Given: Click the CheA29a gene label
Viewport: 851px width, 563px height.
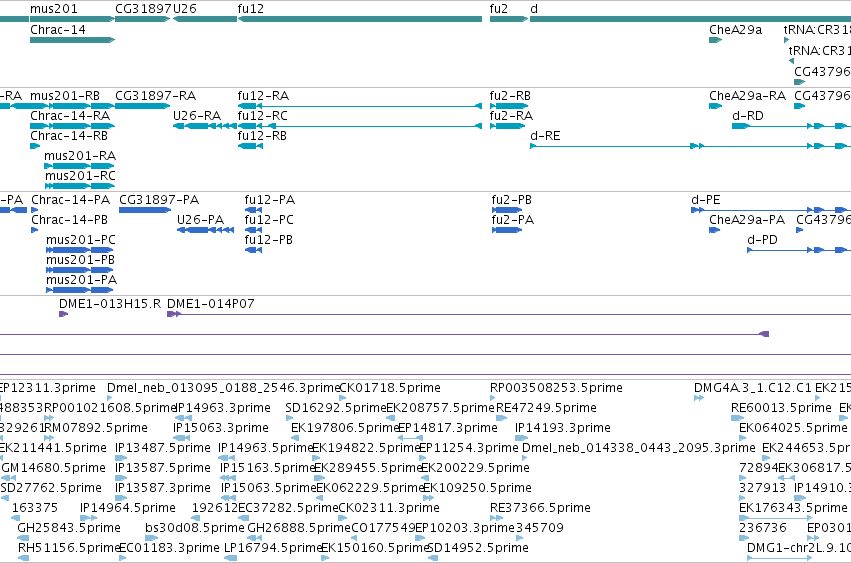Looking at the screenshot, I should coord(735,30).
